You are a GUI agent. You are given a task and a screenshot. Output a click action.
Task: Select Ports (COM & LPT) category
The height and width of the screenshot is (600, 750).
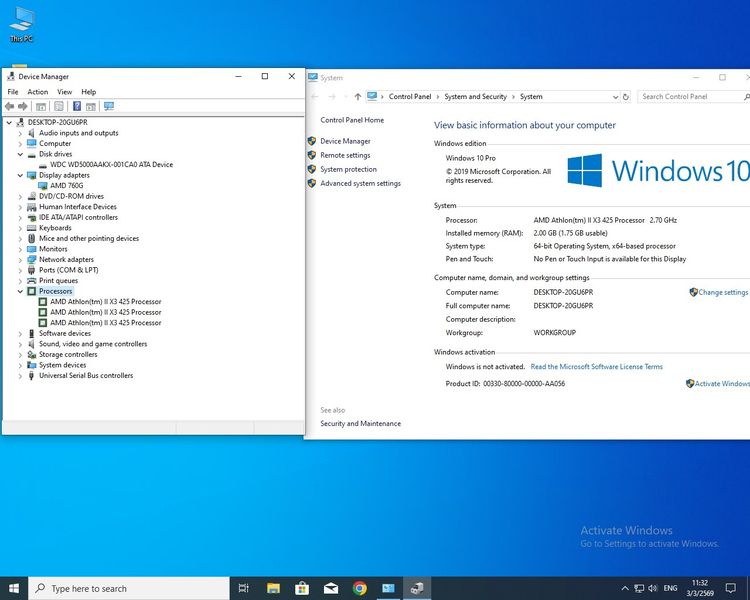pyautogui.click(x=68, y=270)
